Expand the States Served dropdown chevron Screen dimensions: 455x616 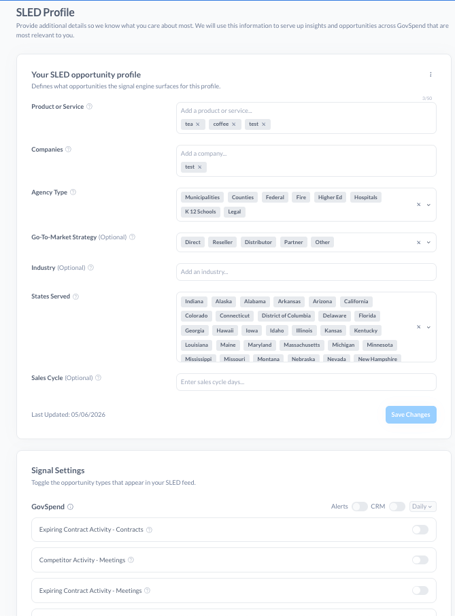pyautogui.click(x=429, y=327)
